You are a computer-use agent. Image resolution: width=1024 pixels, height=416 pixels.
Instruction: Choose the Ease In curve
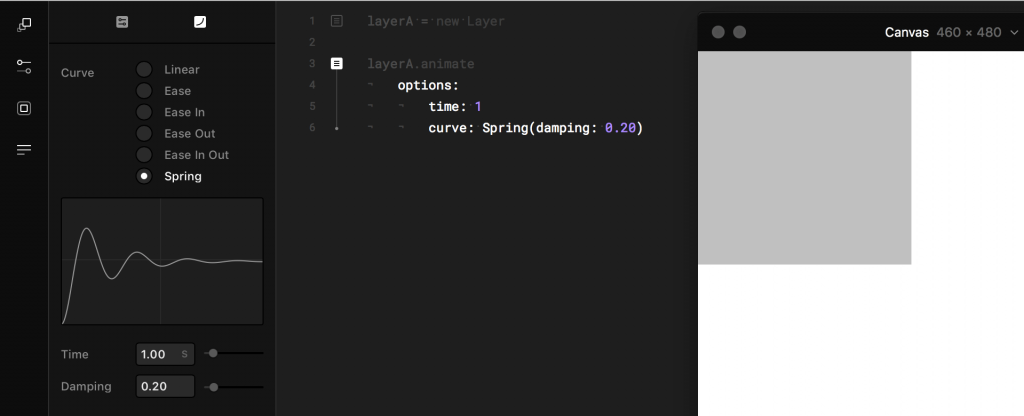(144, 112)
